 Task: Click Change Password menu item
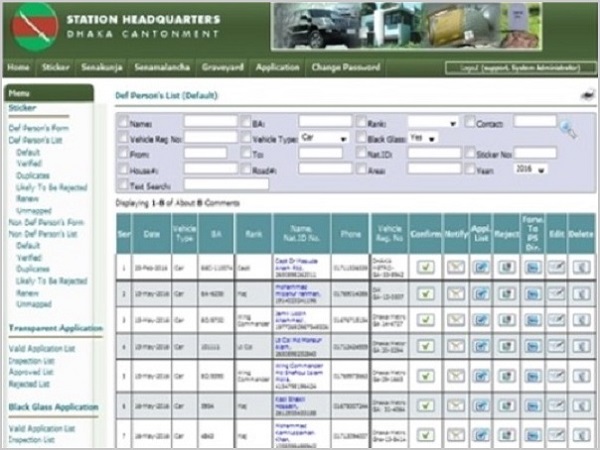[x=346, y=67]
